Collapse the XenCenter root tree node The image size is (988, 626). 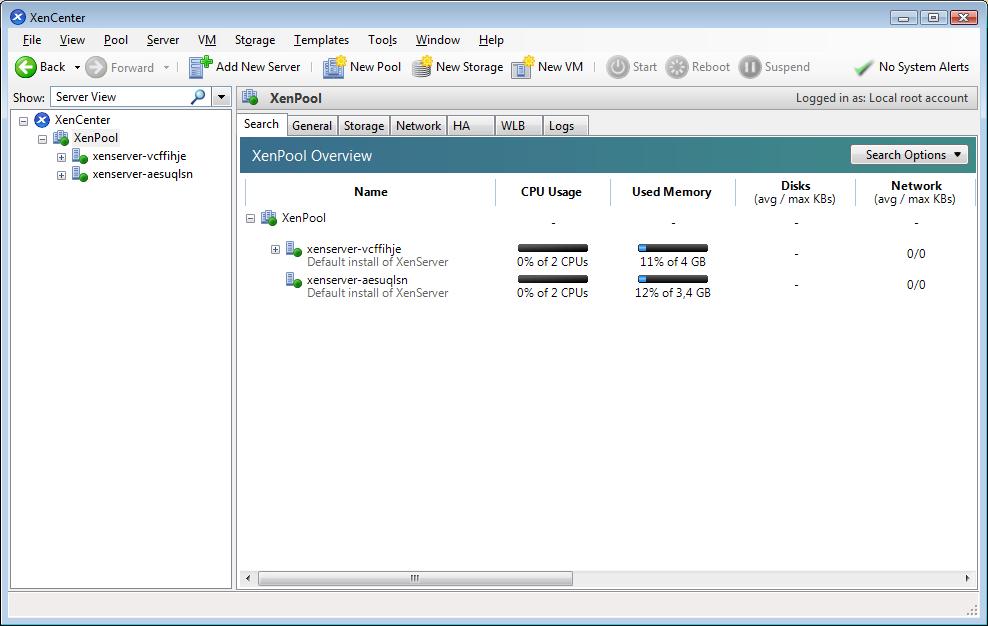(23, 120)
